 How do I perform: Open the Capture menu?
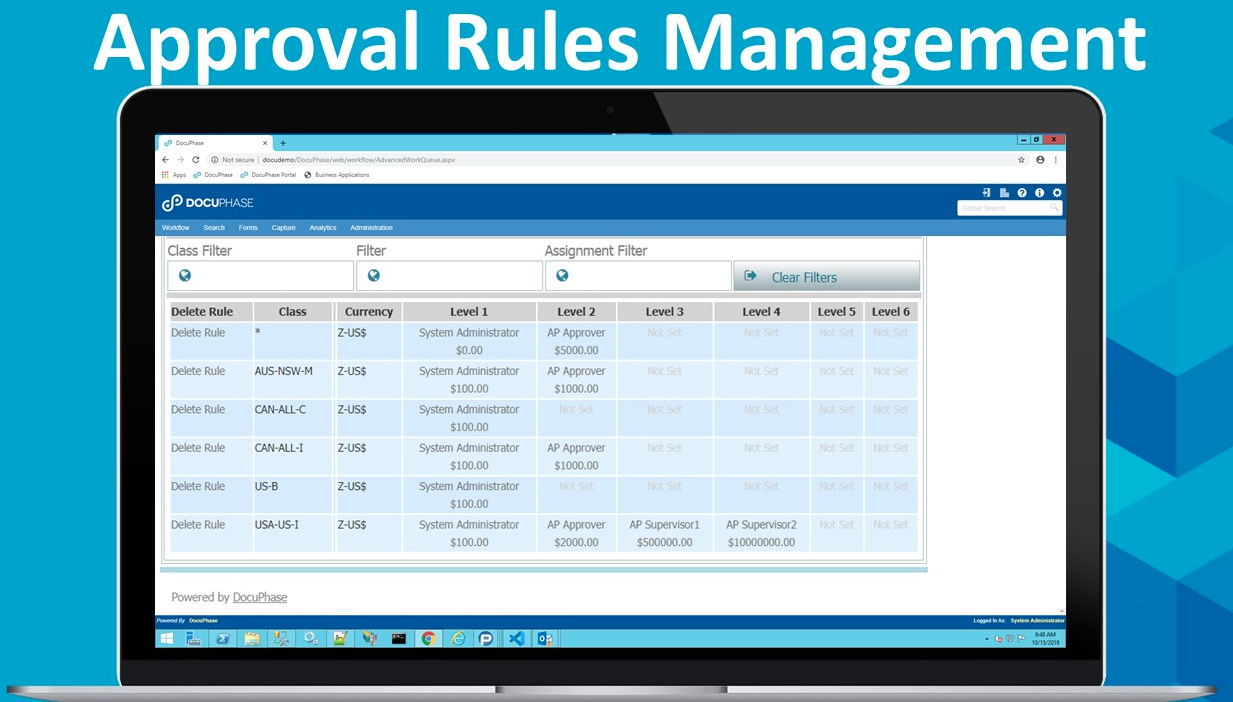pos(284,228)
